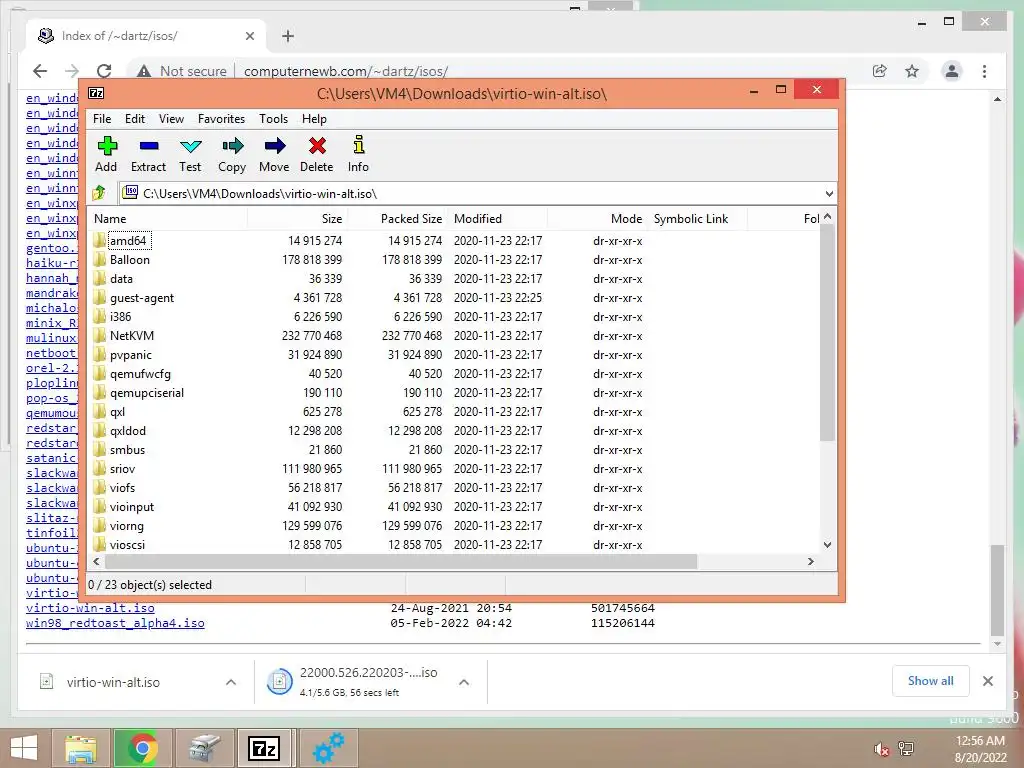Open the Tools menu

pyautogui.click(x=273, y=119)
